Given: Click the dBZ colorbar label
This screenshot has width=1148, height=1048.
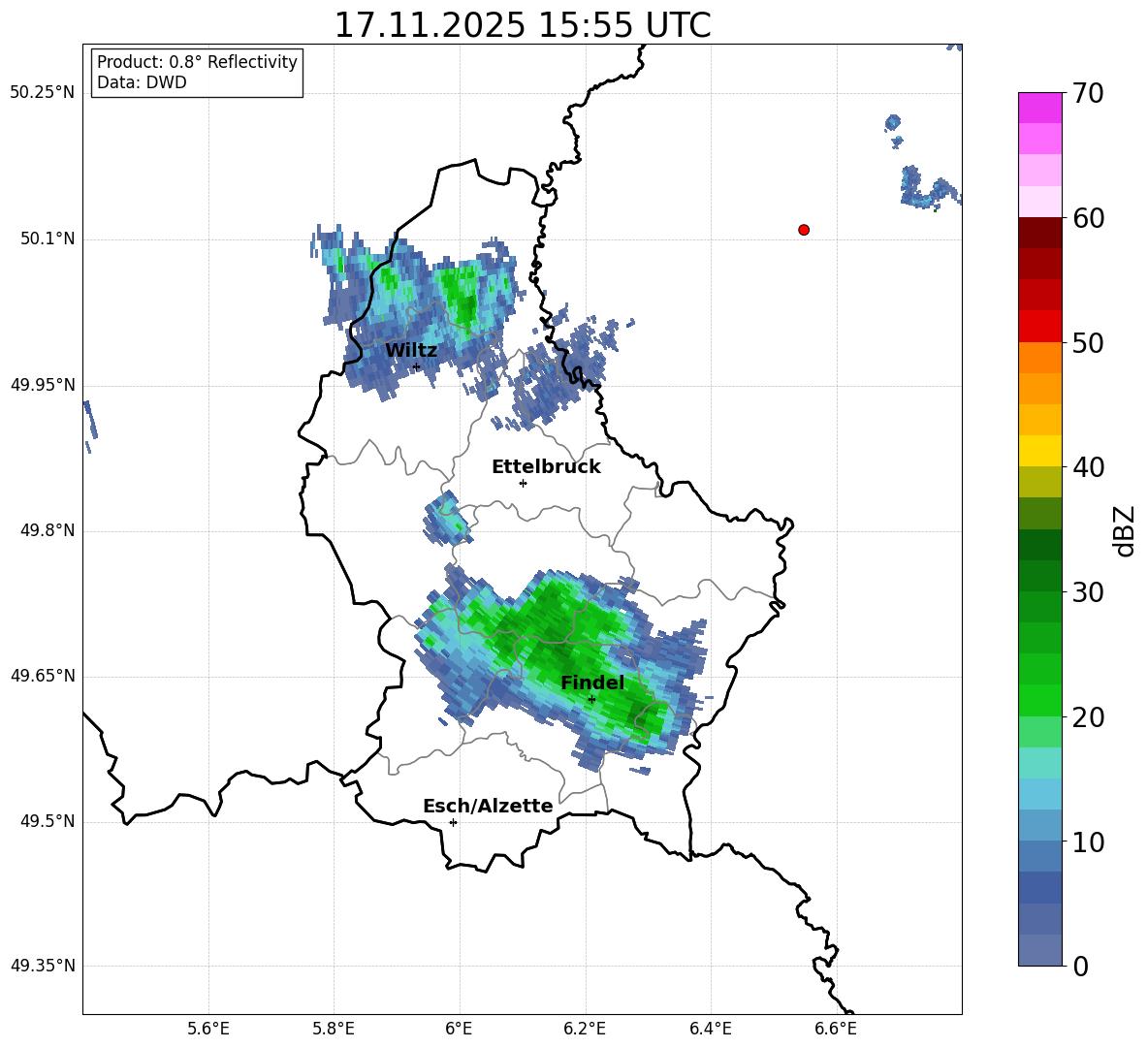Looking at the screenshot, I should point(1125,530).
